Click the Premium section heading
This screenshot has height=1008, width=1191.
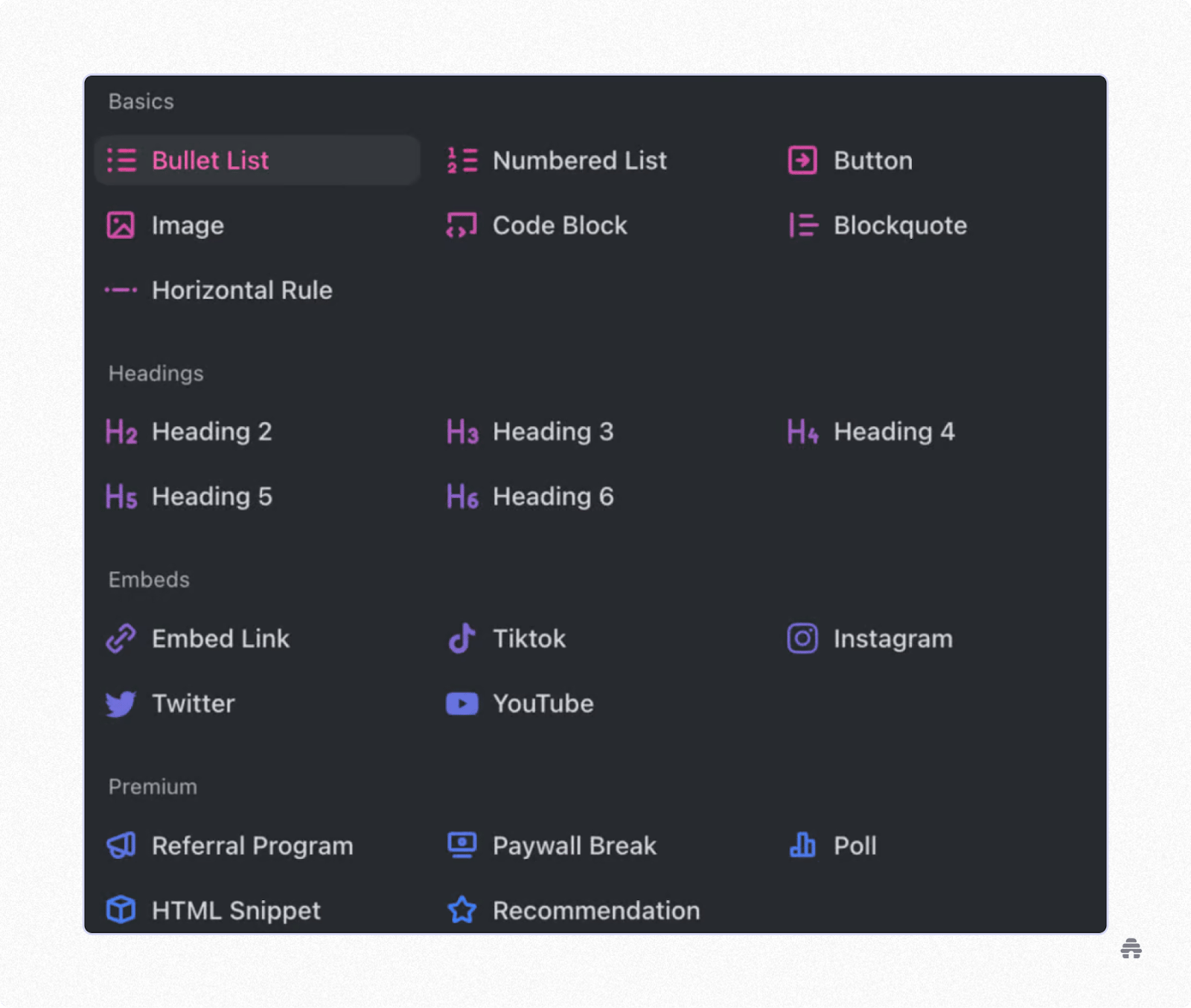153,787
